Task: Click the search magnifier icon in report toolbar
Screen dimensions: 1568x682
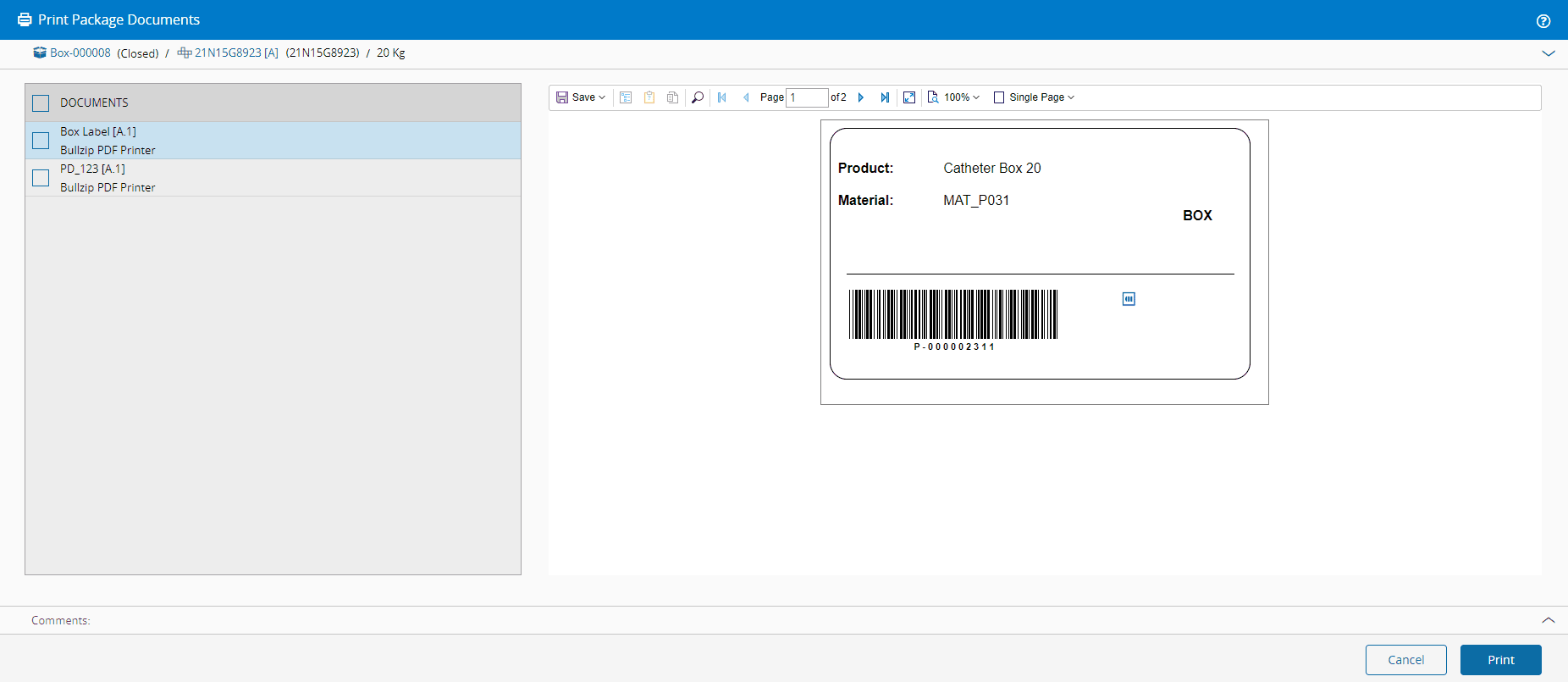Action: click(x=698, y=97)
